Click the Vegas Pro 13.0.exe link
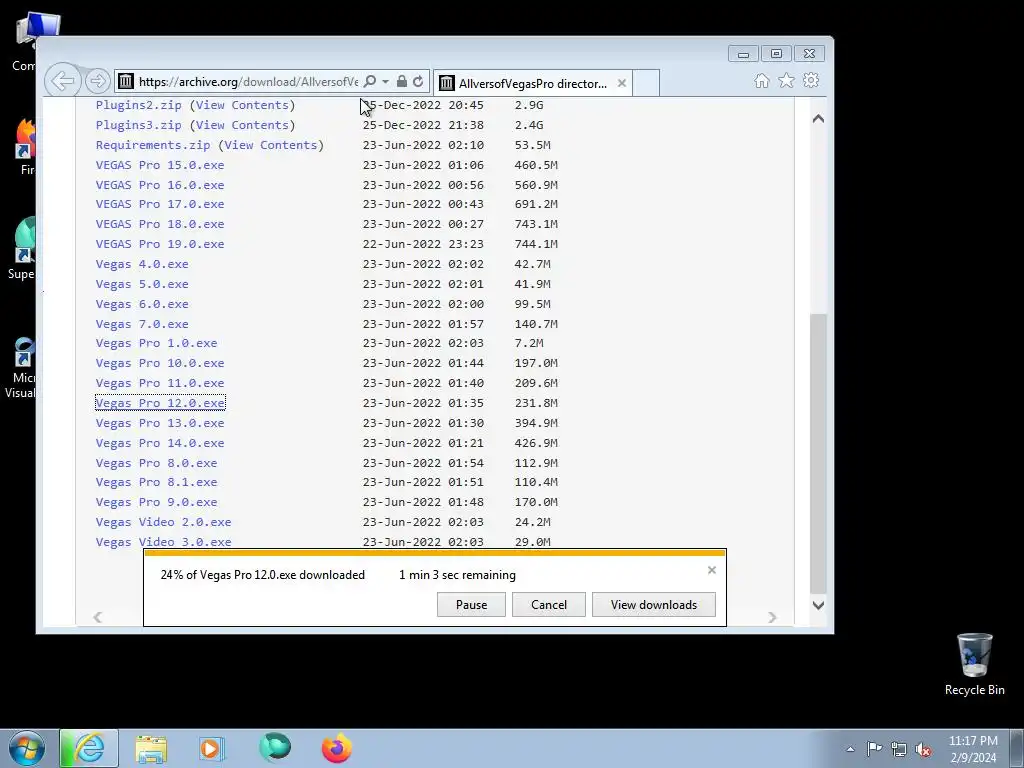 (160, 423)
